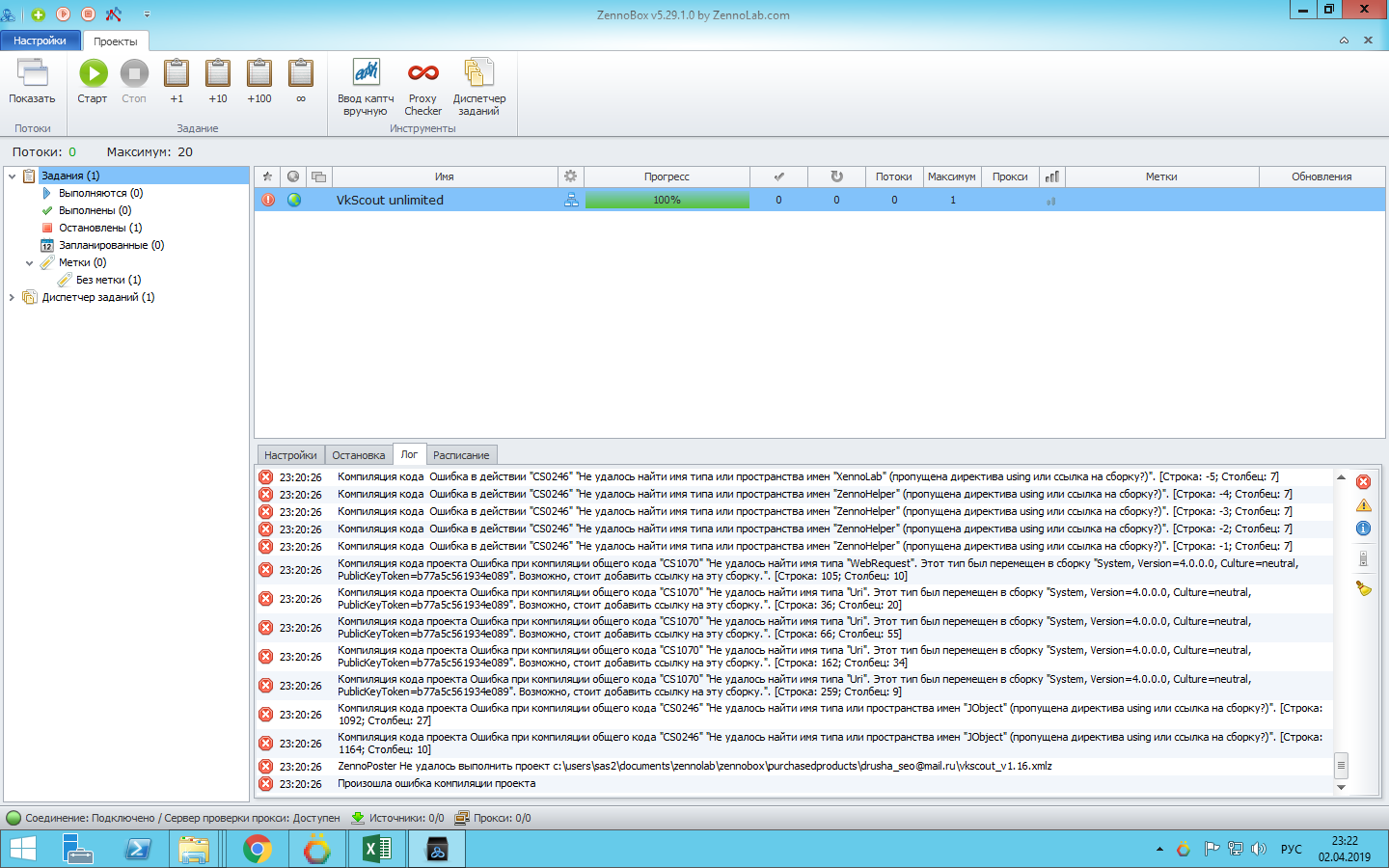
Task: Click the red error icon in VkScout row
Action: (x=268, y=200)
